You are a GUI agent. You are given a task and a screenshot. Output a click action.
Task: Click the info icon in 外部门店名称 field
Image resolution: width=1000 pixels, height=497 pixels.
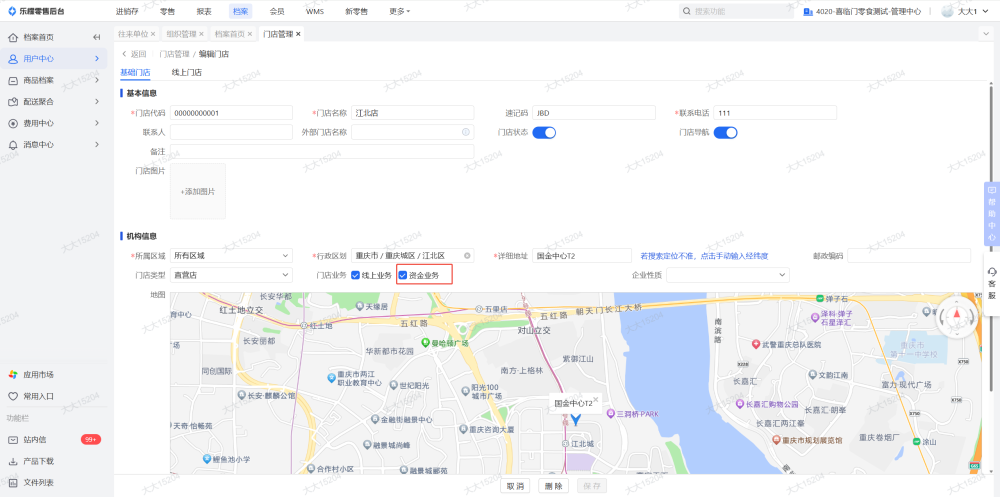coord(466,132)
